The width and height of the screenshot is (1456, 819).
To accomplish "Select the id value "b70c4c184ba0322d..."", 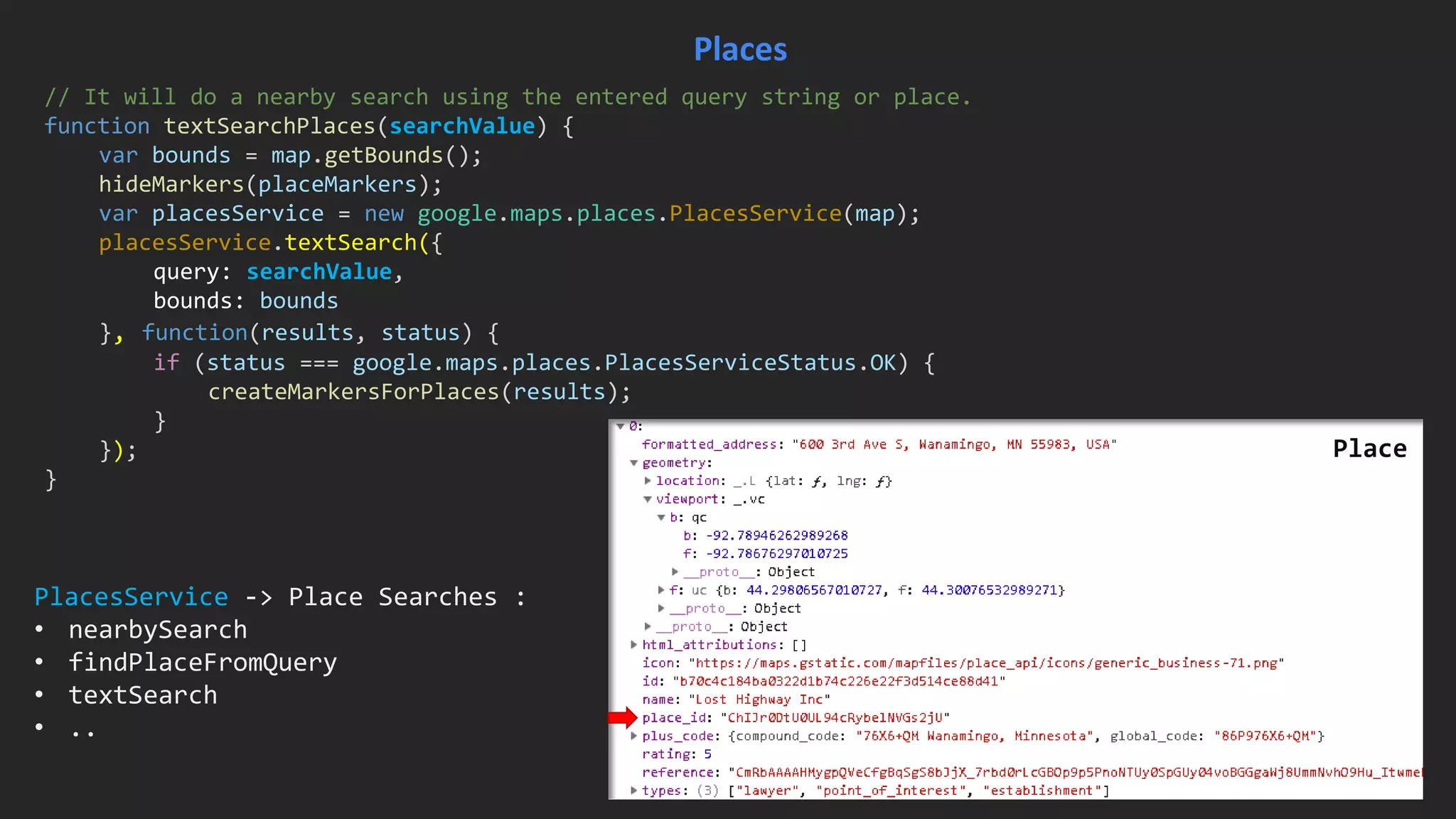I will [839, 681].
